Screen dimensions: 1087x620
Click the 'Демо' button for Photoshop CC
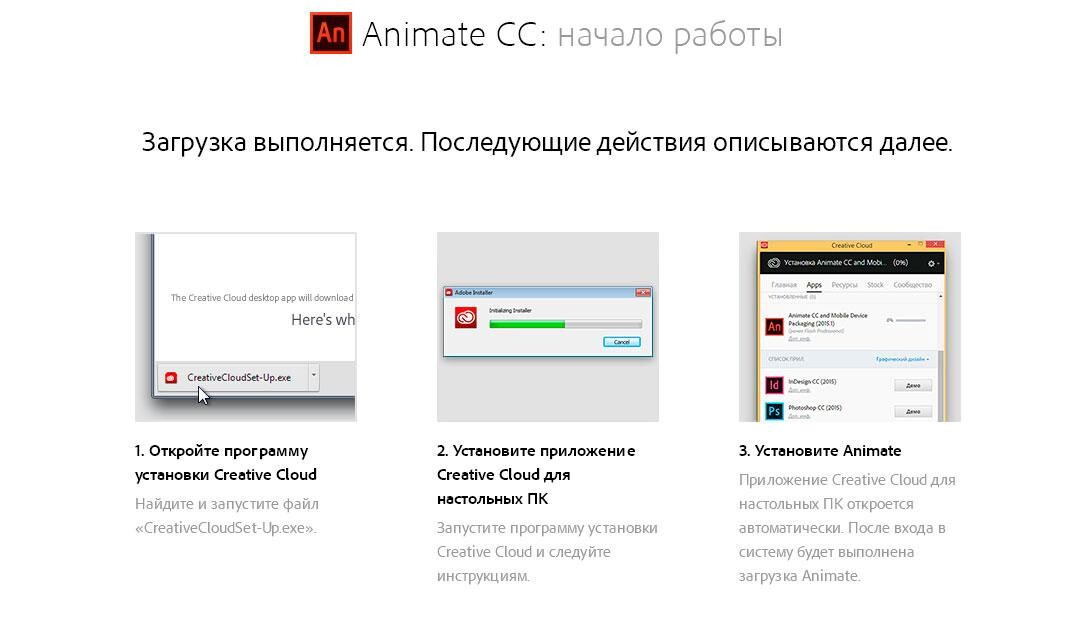coord(912,412)
